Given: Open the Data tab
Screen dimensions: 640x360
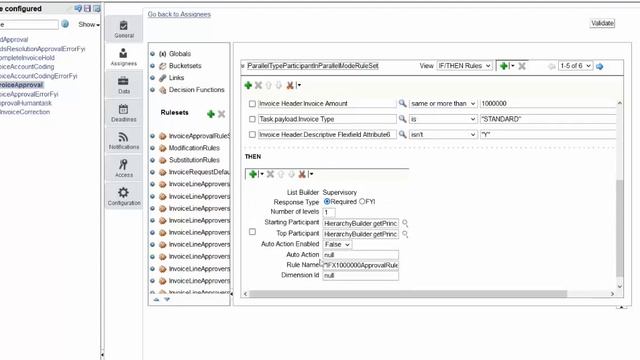Looking at the screenshot, I should (x=124, y=85).
